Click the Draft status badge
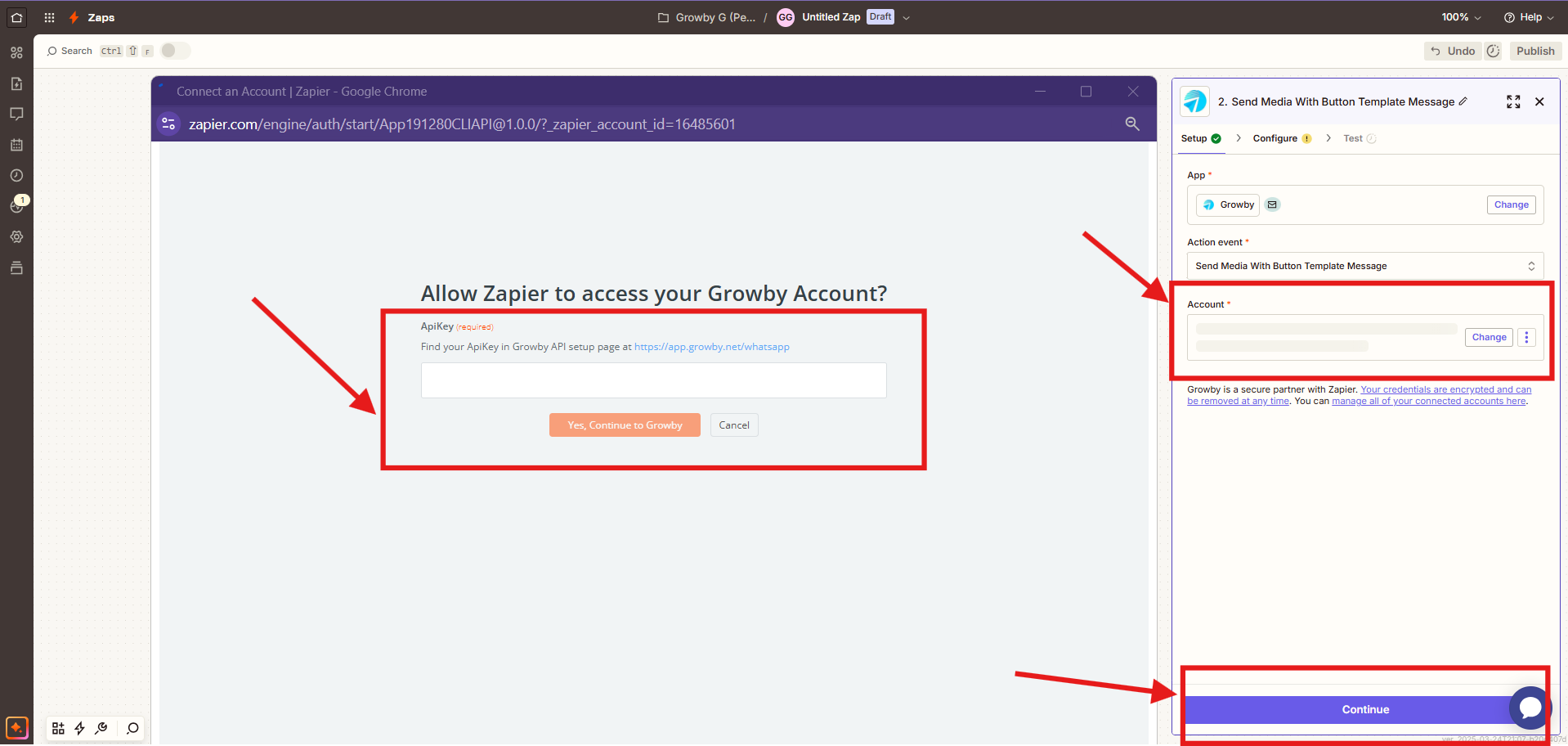 [880, 17]
